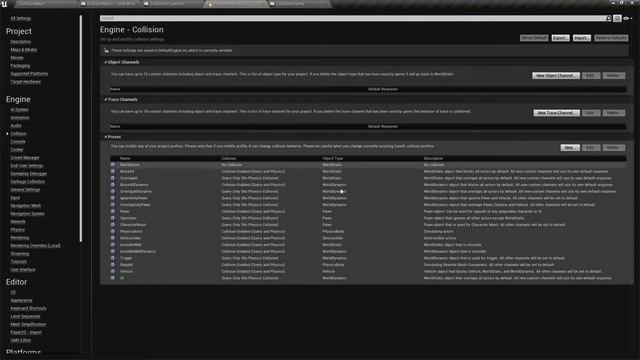Click Reset to Defaults button
The image size is (640, 360).
611,38
